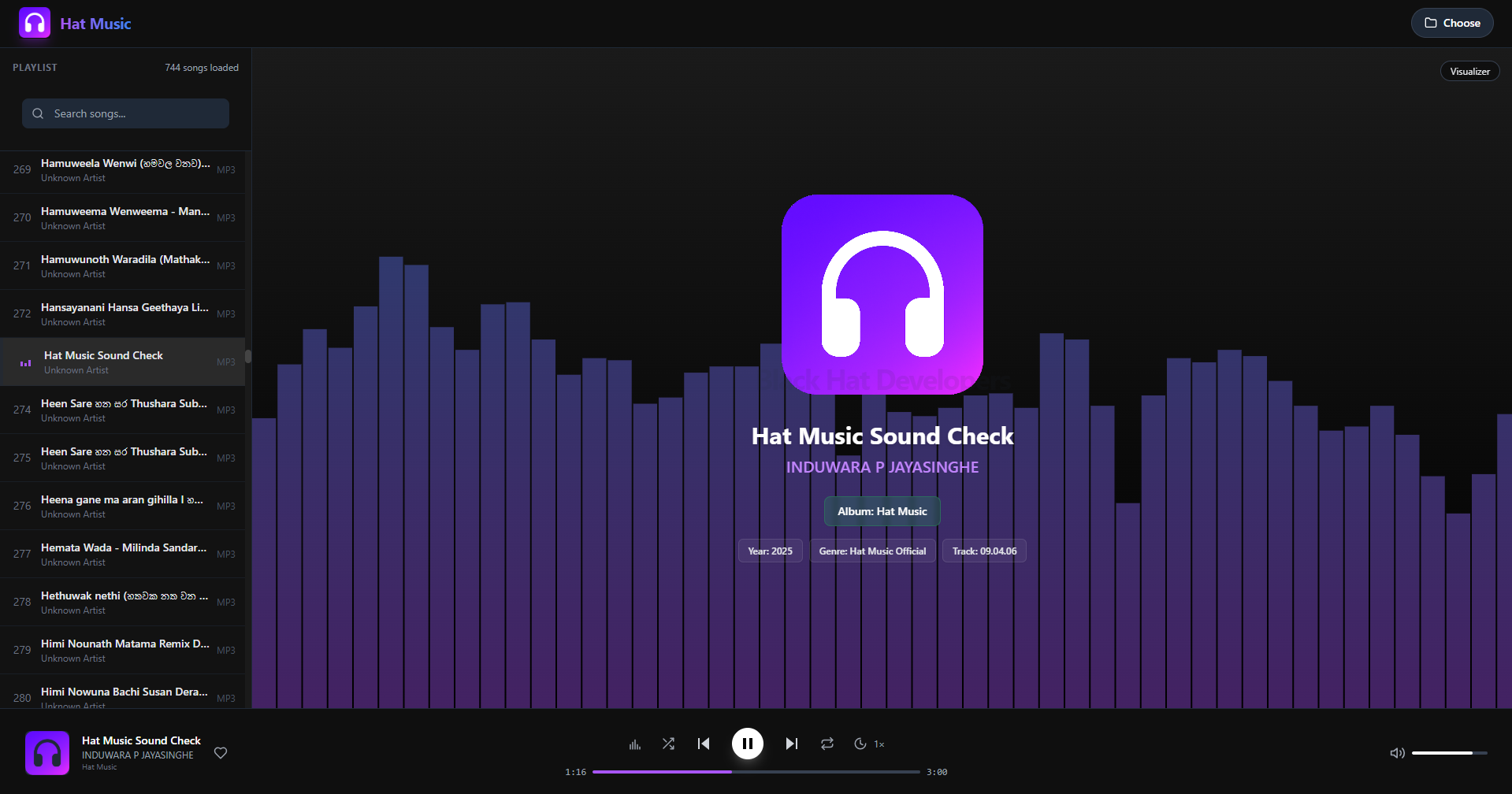
Task: Toggle repeat mode
Action: point(827,744)
